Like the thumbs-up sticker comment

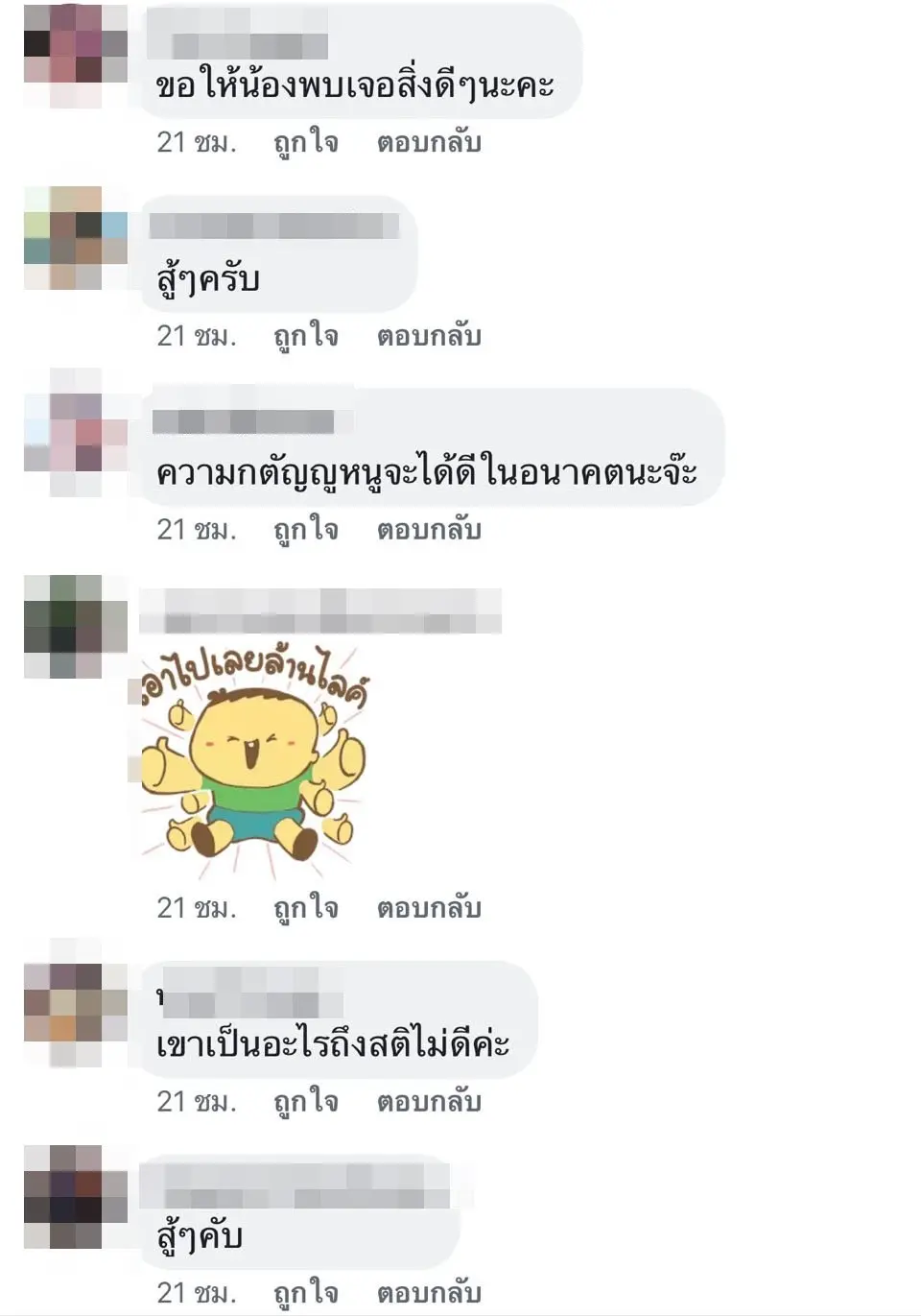(x=306, y=909)
